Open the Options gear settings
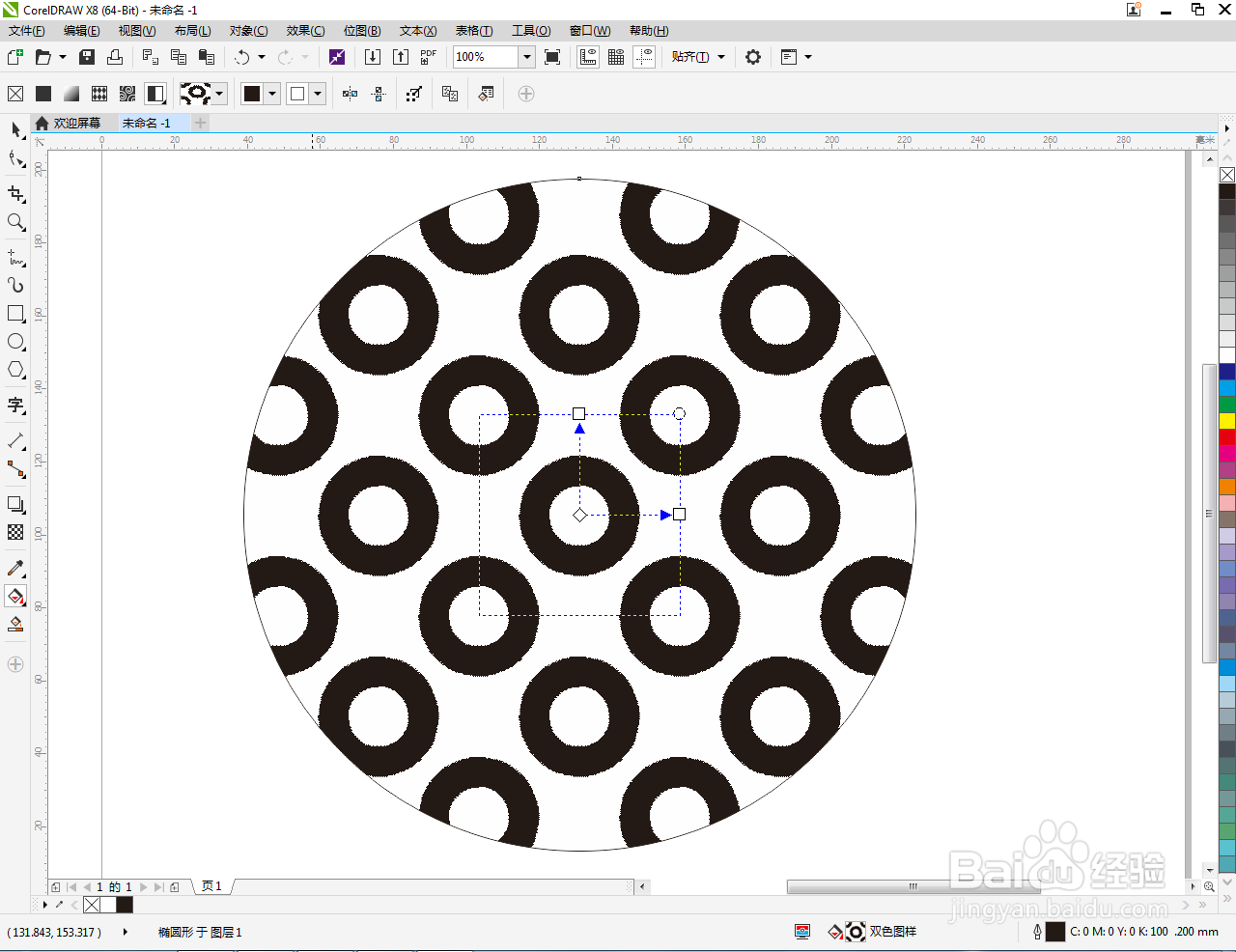1236x952 pixels. 753,57
